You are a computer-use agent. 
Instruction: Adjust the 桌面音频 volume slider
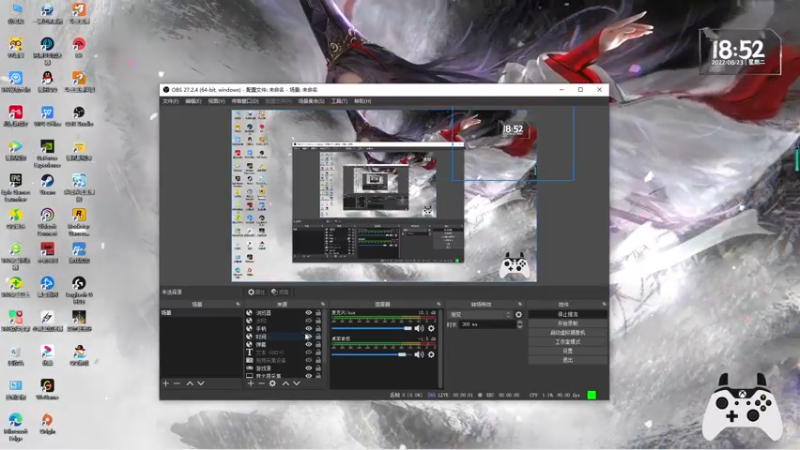coord(371,354)
